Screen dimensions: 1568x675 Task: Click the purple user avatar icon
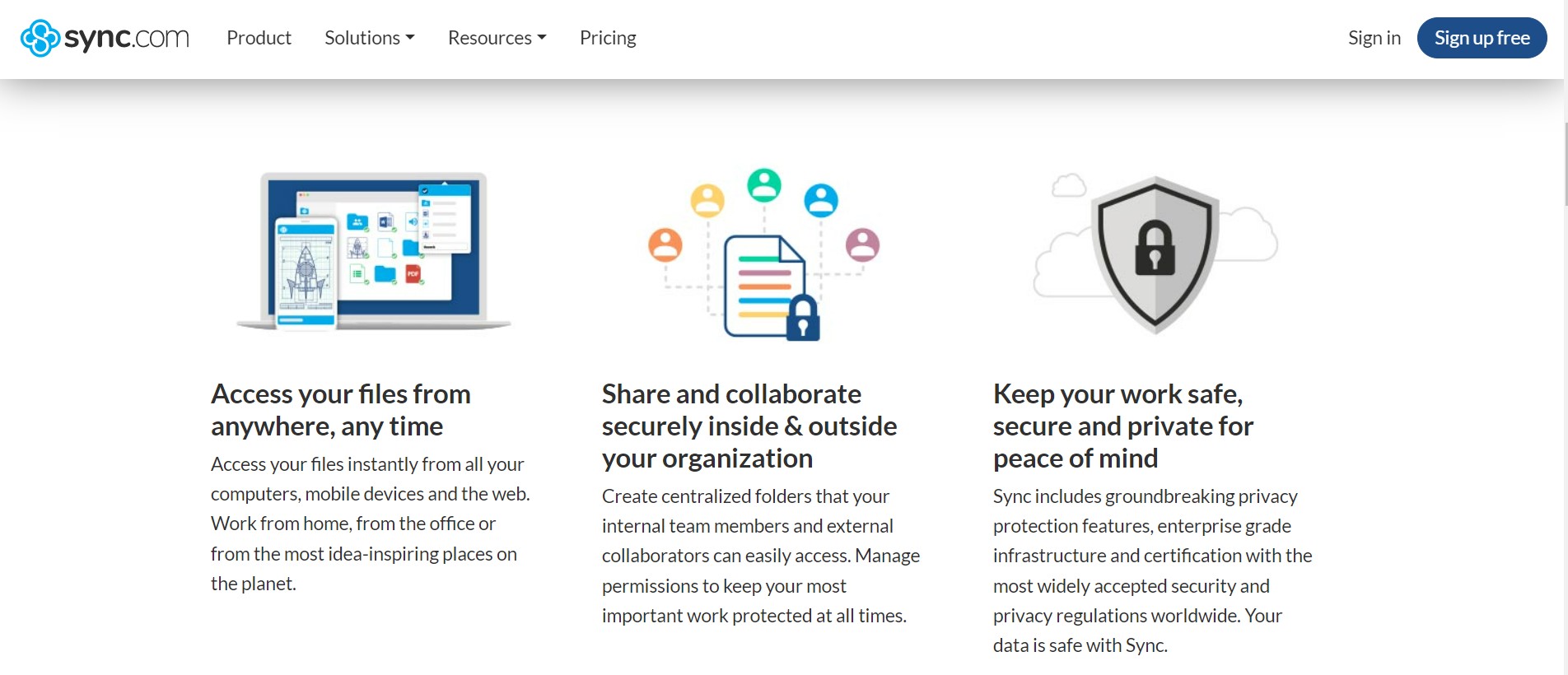pyautogui.click(x=862, y=244)
